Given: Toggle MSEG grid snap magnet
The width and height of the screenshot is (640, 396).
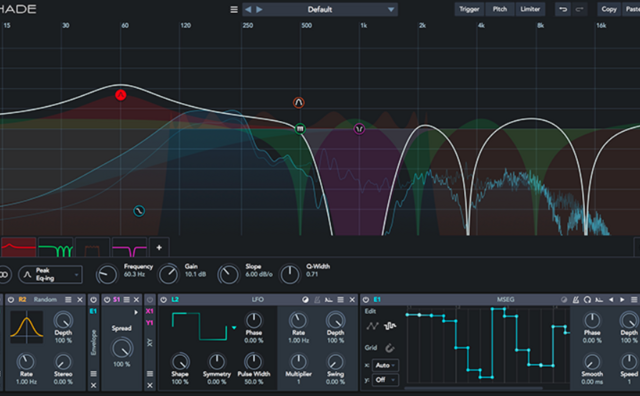Looking at the screenshot, I should pyautogui.click(x=390, y=348).
